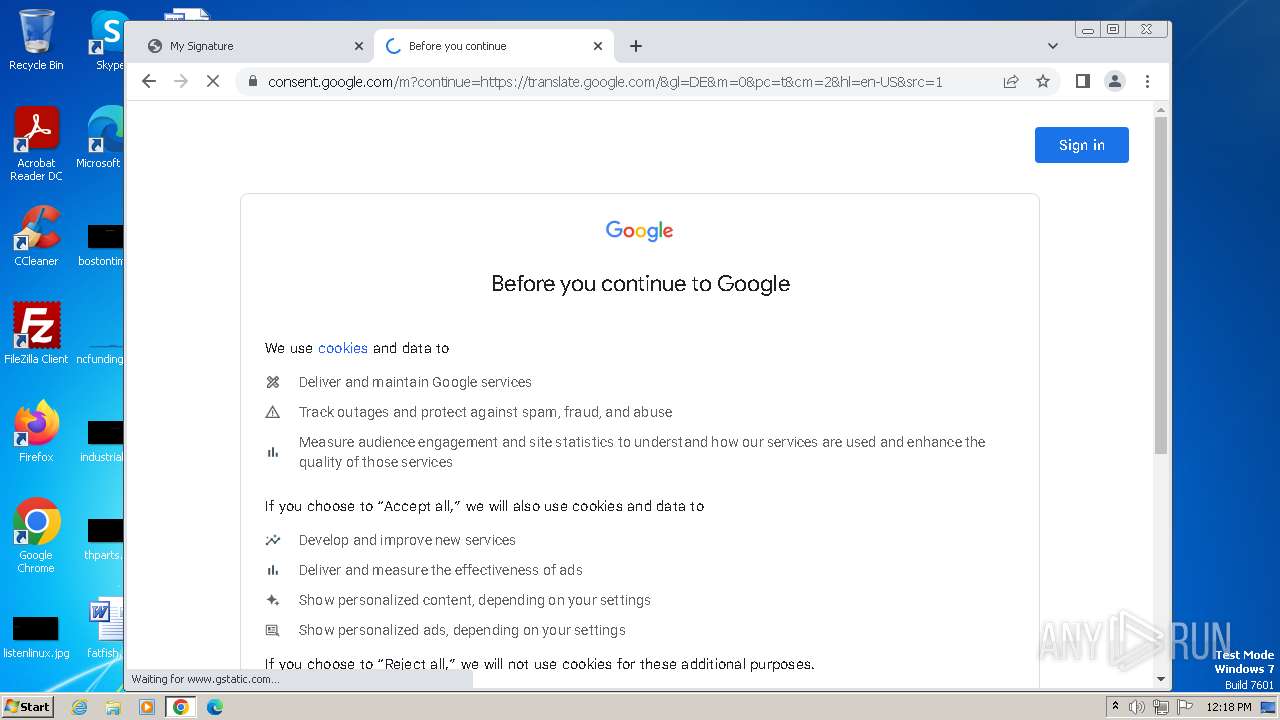Click the page vertical scrollbar
The width and height of the screenshot is (1280, 720).
[1161, 285]
